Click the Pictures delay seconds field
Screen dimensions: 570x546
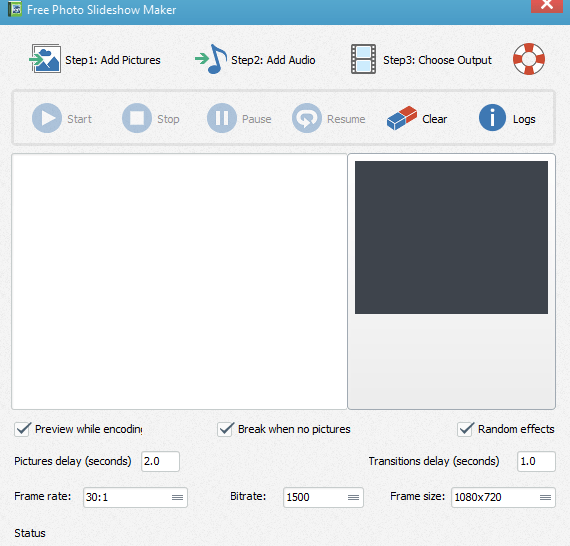[x=160, y=461]
